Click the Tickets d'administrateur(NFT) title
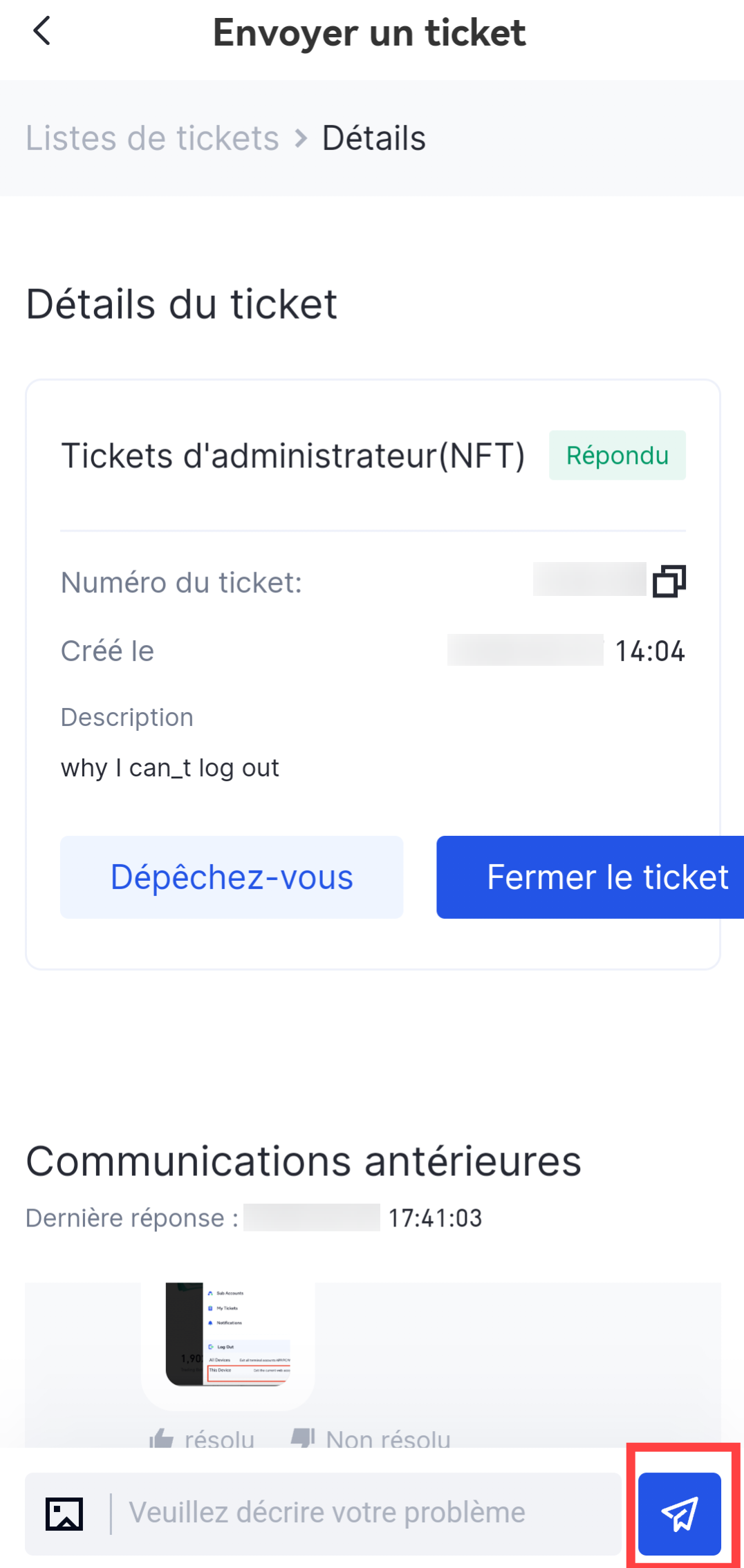The image size is (744, 1568). tap(293, 456)
